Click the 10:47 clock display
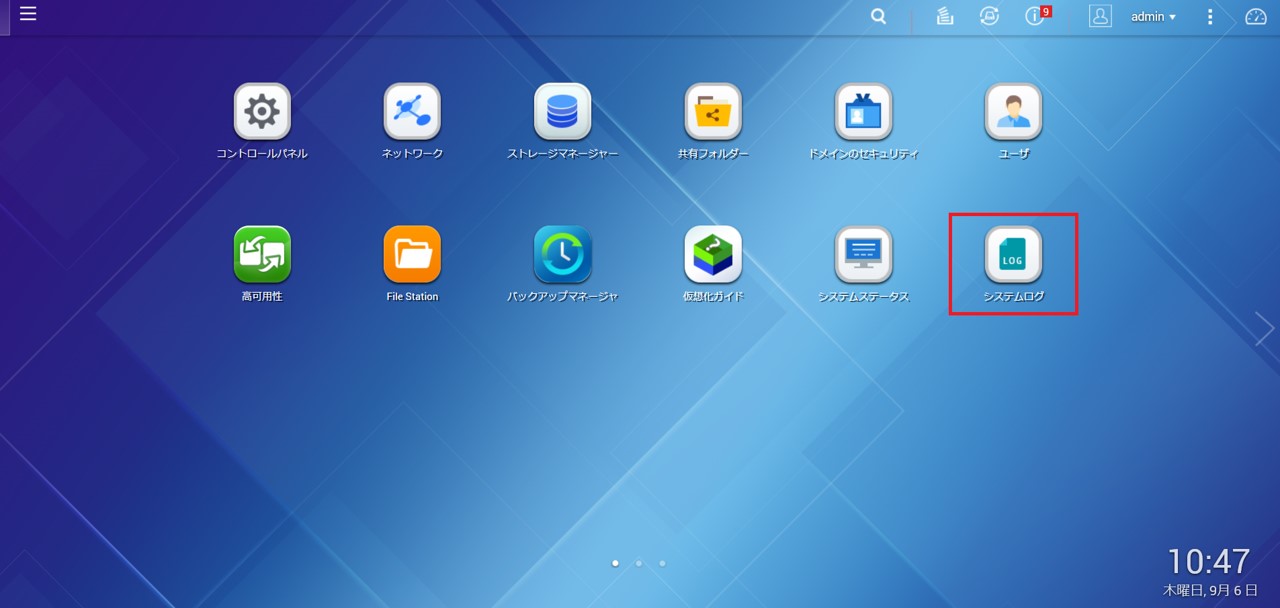 (1209, 561)
